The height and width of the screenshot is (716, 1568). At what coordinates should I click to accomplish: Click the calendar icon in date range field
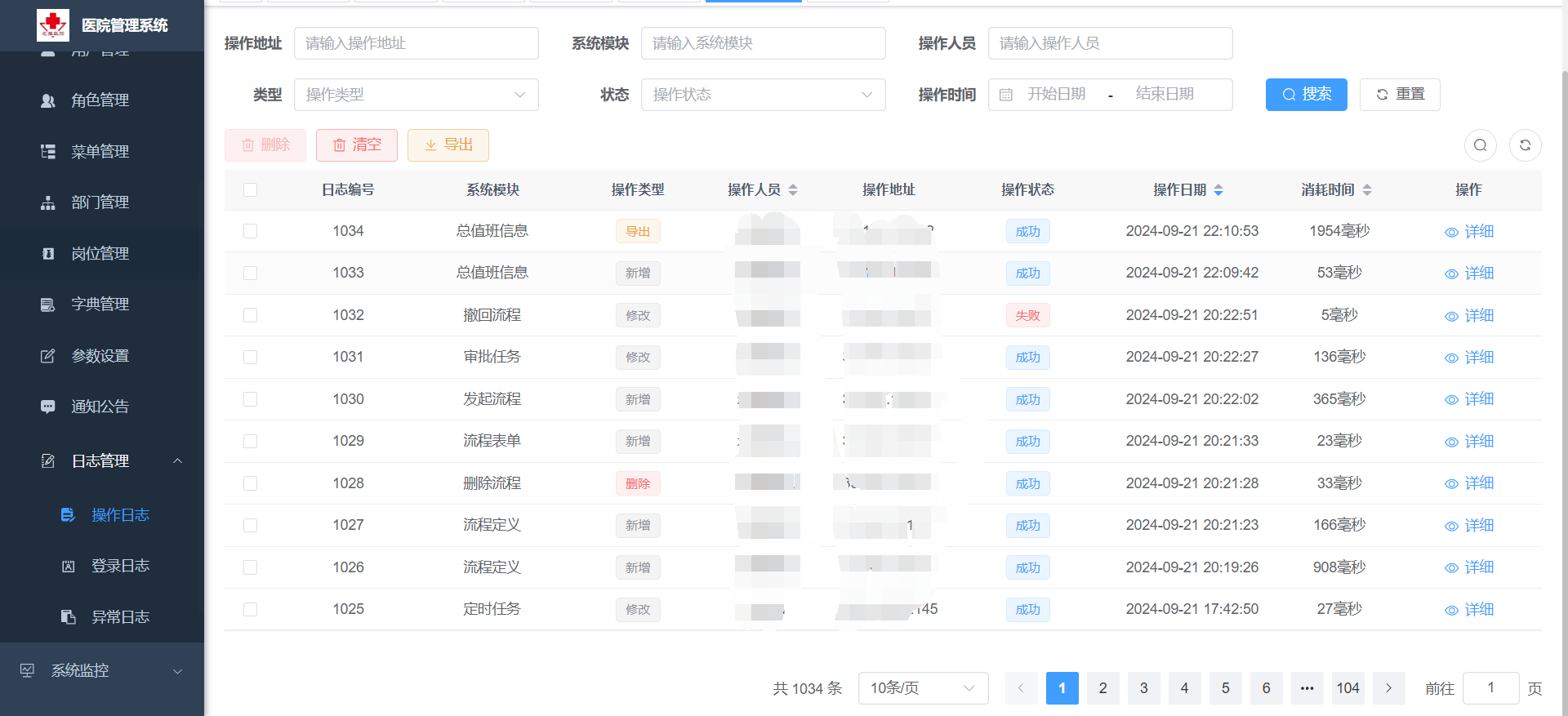pos(1006,95)
